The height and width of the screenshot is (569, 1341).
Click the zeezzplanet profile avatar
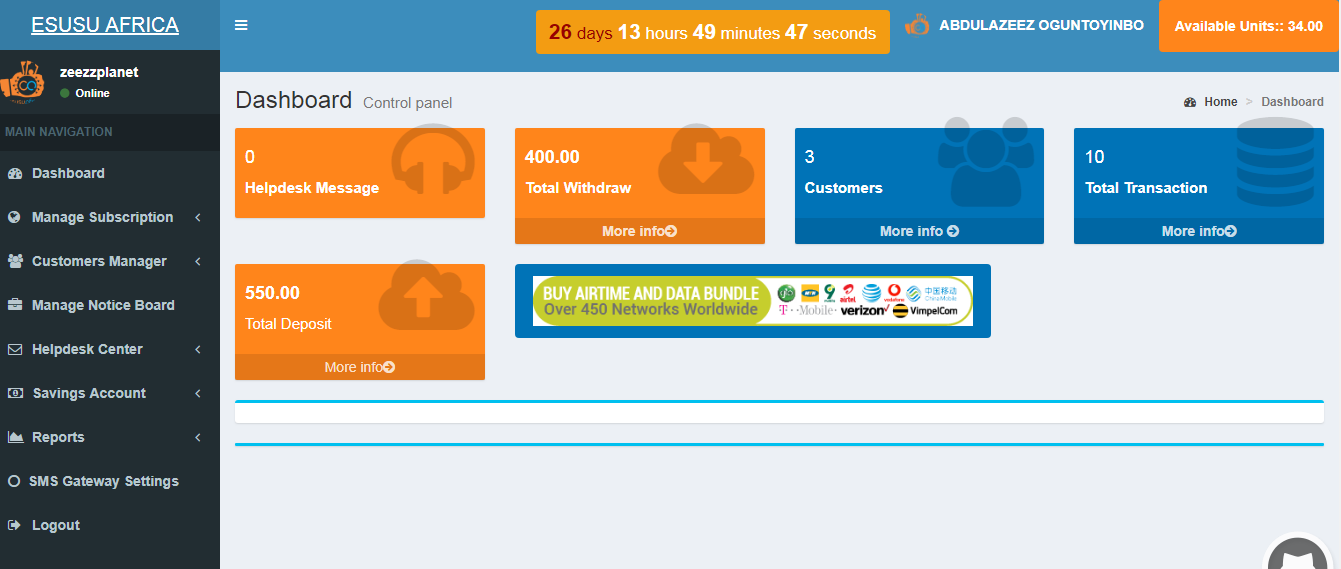(x=23, y=81)
